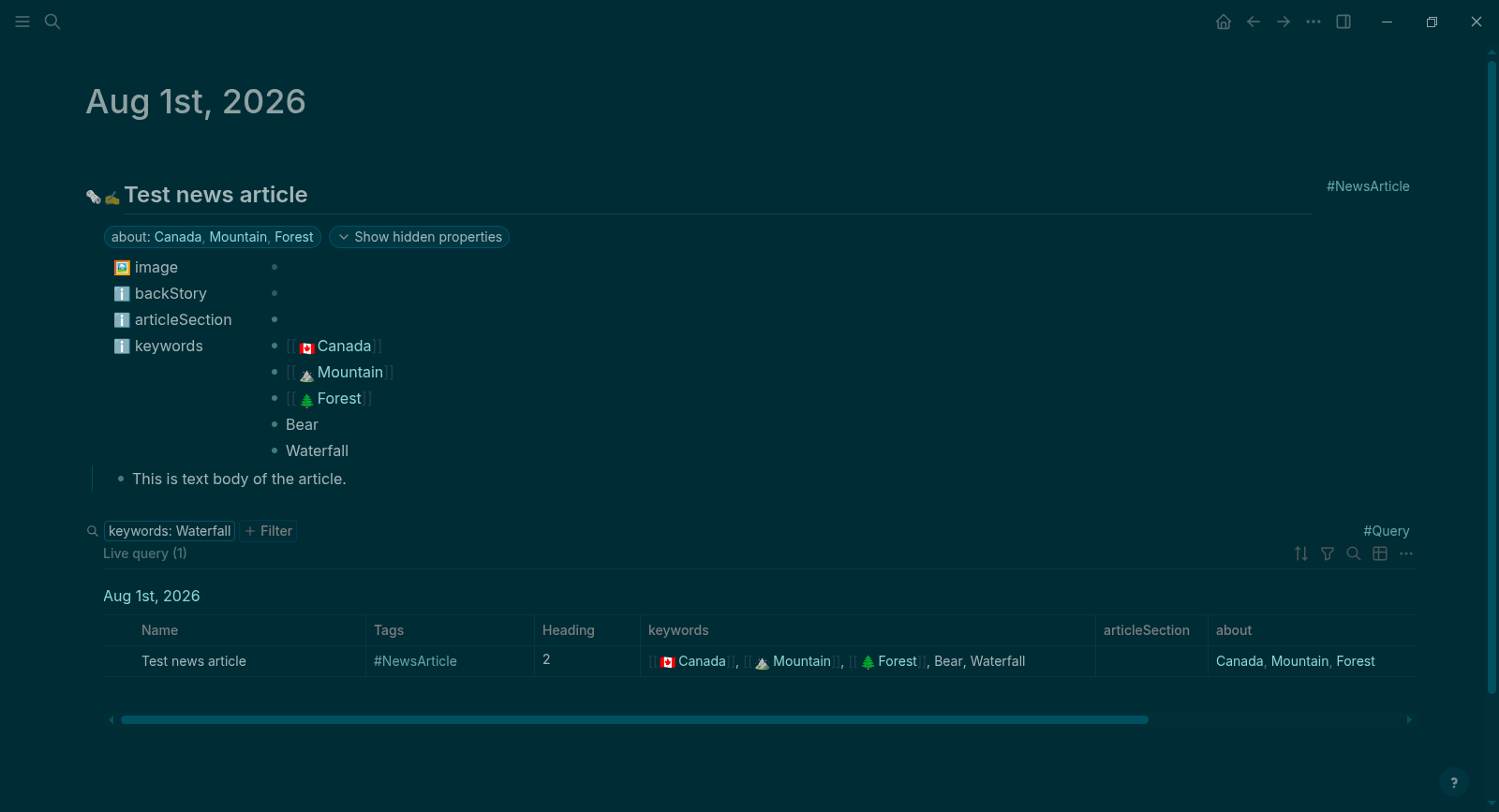1499x812 pixels.
Task: Open the filter funnel for live query
Action: tap(1328, 554)
